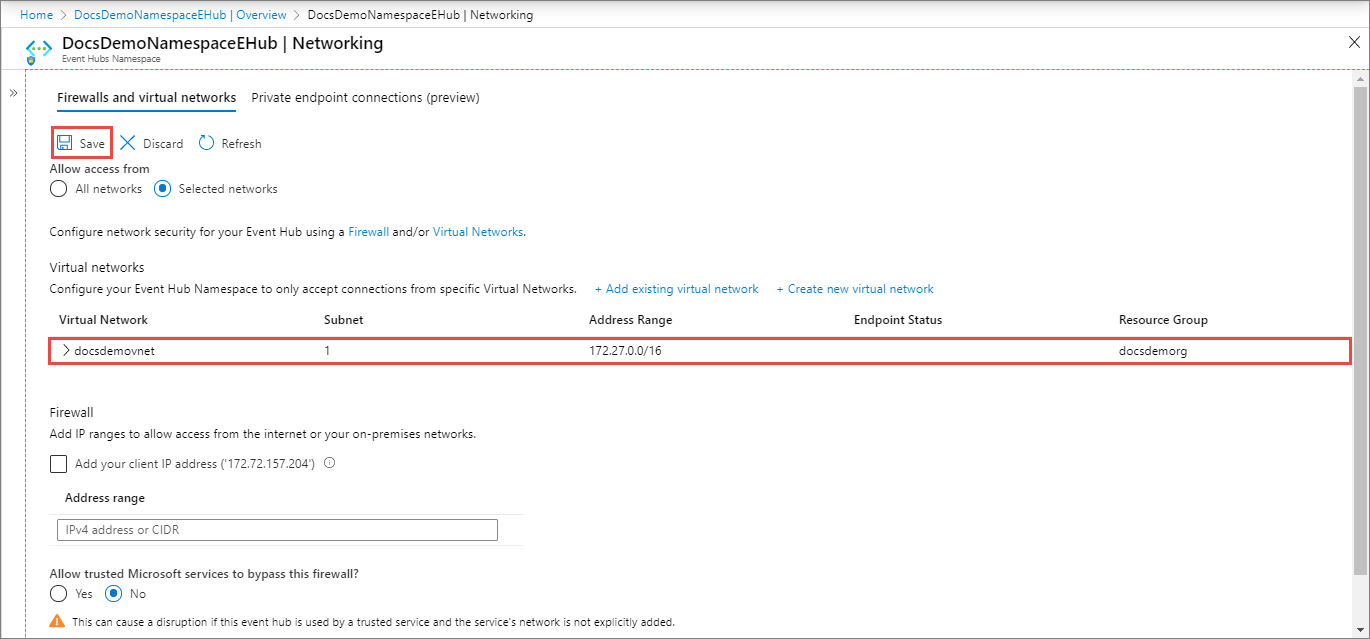Screen dimensions: 1370x639
Task: Choose No for trusted Microsoft services
Action: pyautogui.click(x=114, y=593)
